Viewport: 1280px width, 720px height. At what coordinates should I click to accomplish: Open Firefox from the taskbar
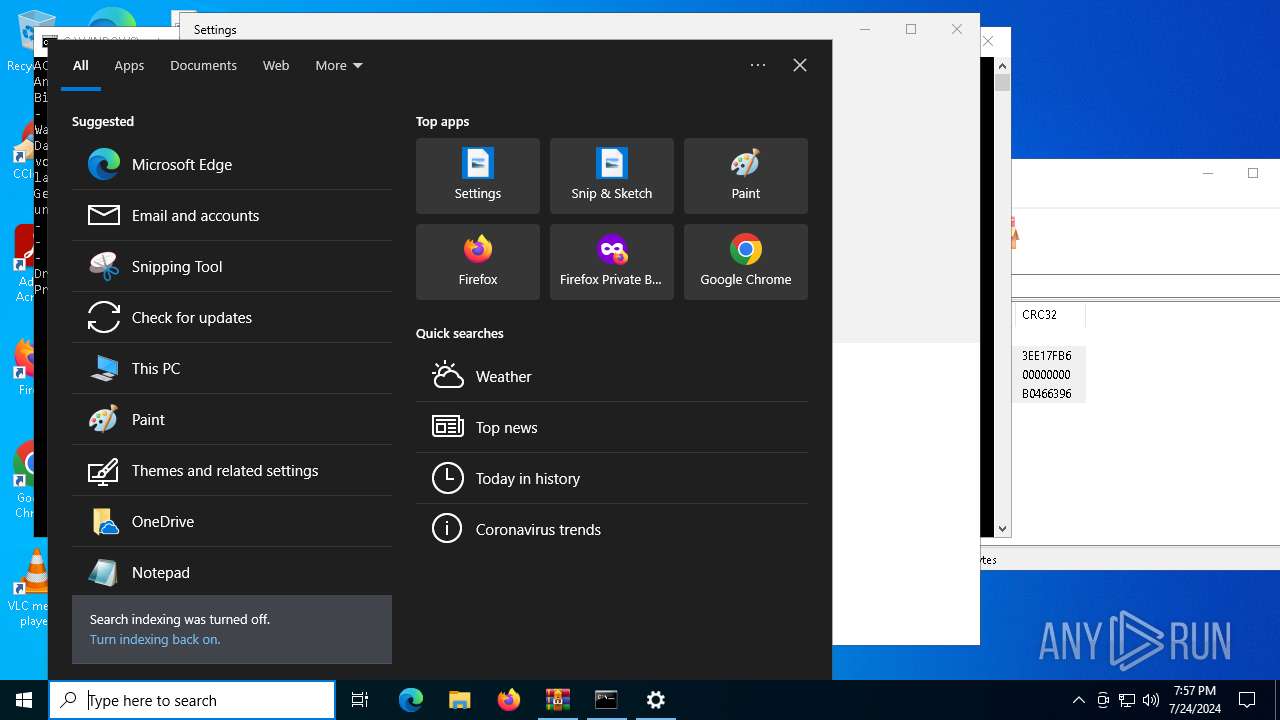(x=509, y=700)
